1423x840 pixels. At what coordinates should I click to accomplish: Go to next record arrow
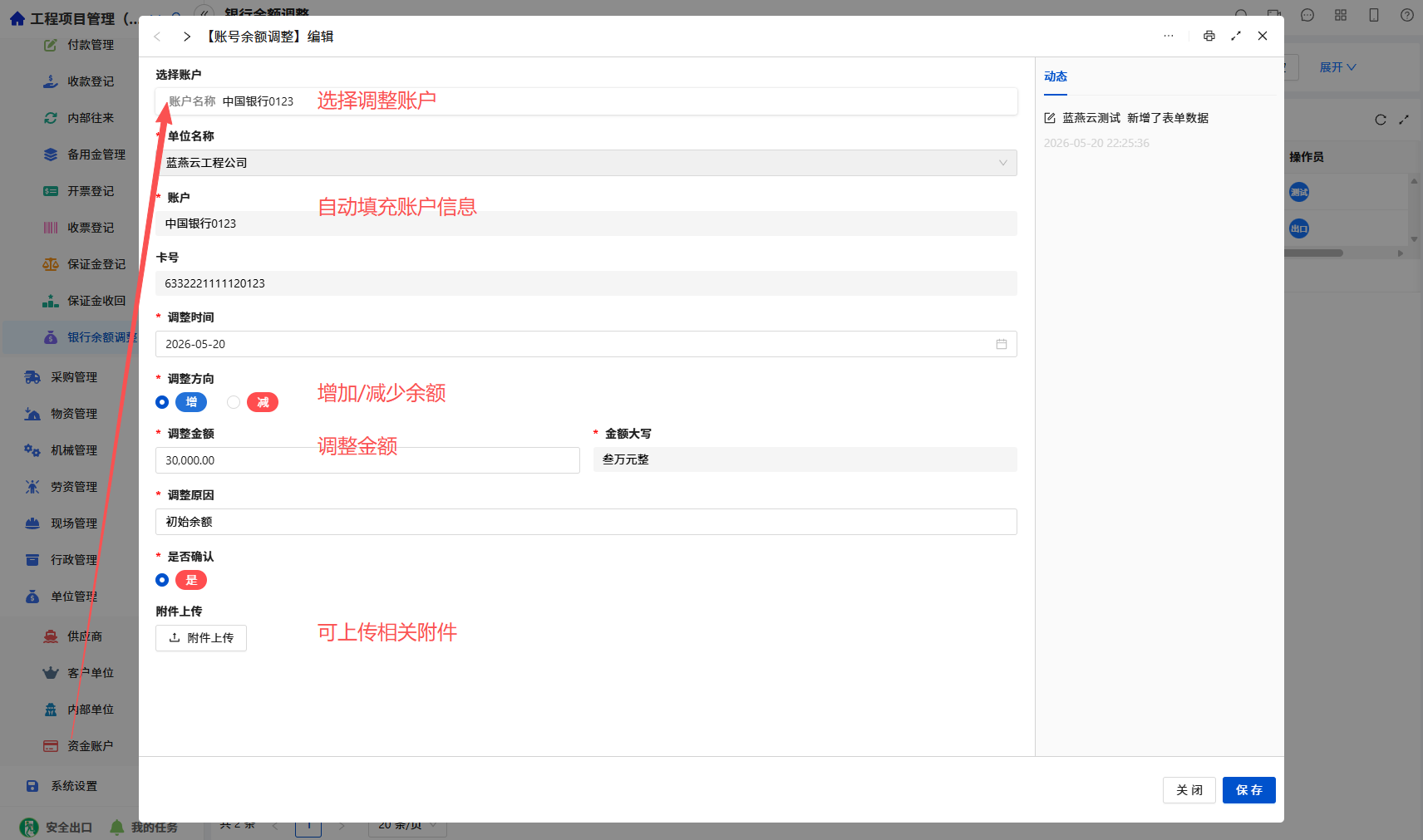pyautogui.click(x=187, y=37)
